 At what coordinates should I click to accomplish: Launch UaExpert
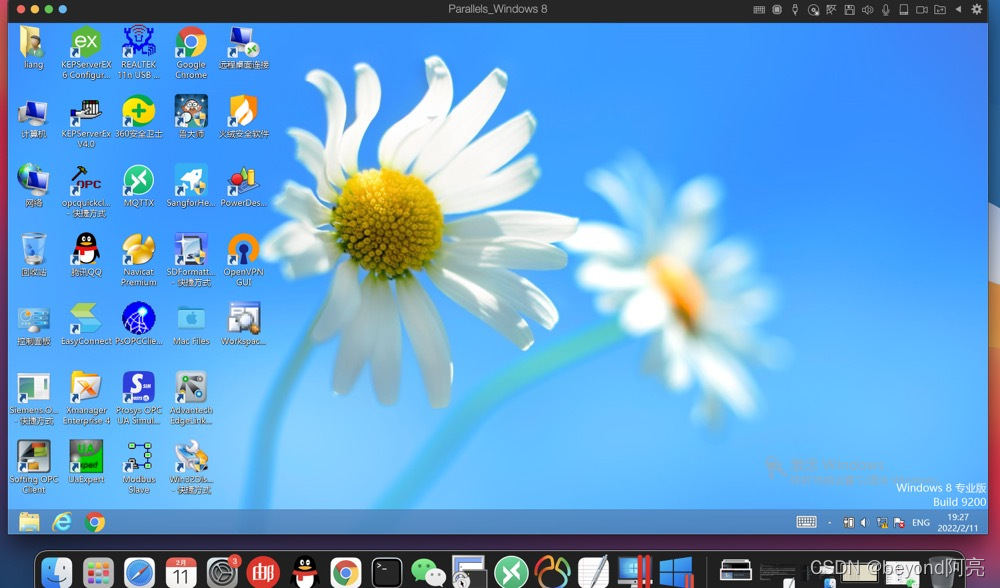coord(86,462)
